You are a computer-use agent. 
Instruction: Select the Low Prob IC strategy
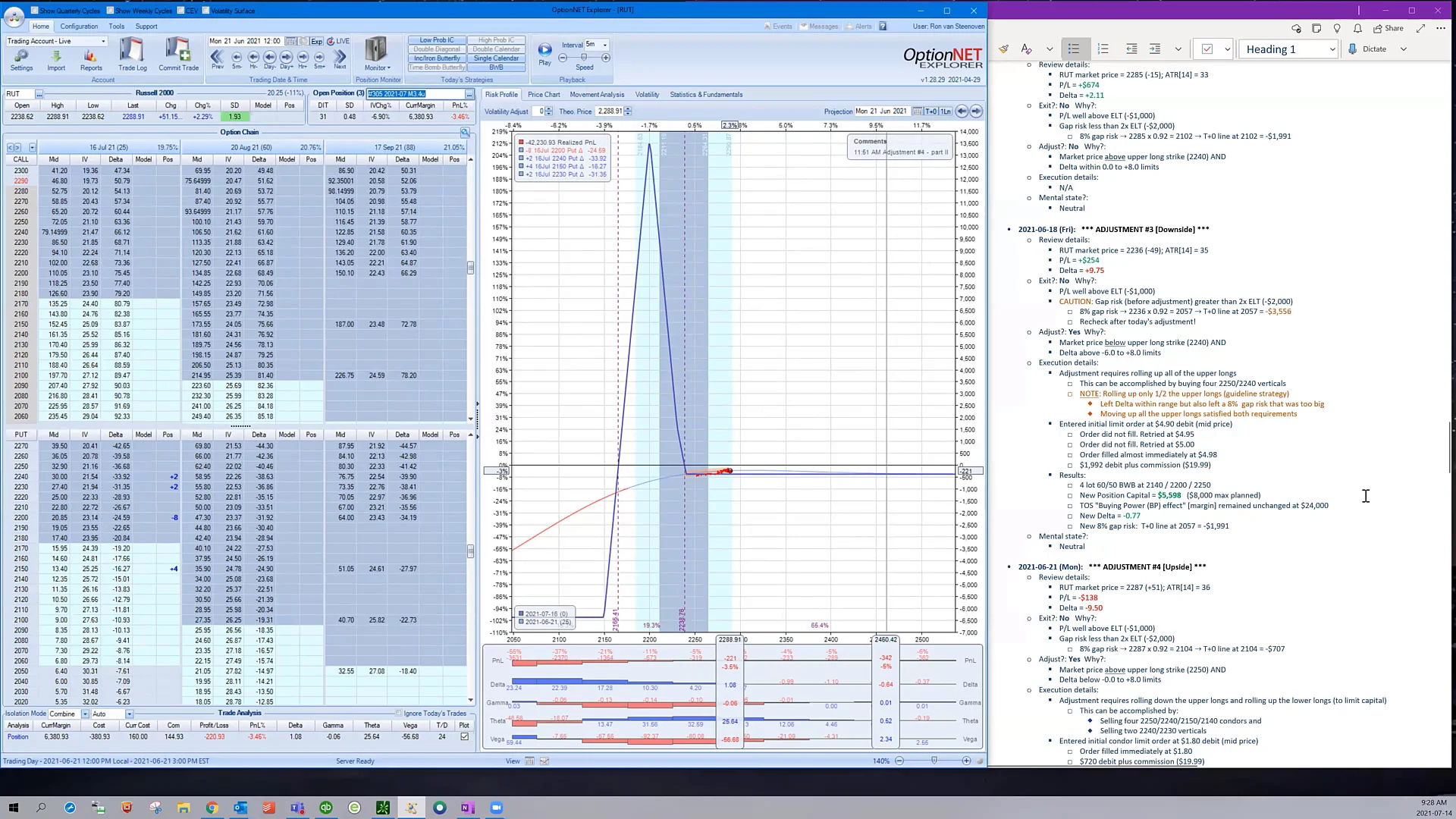click(437, 40)
